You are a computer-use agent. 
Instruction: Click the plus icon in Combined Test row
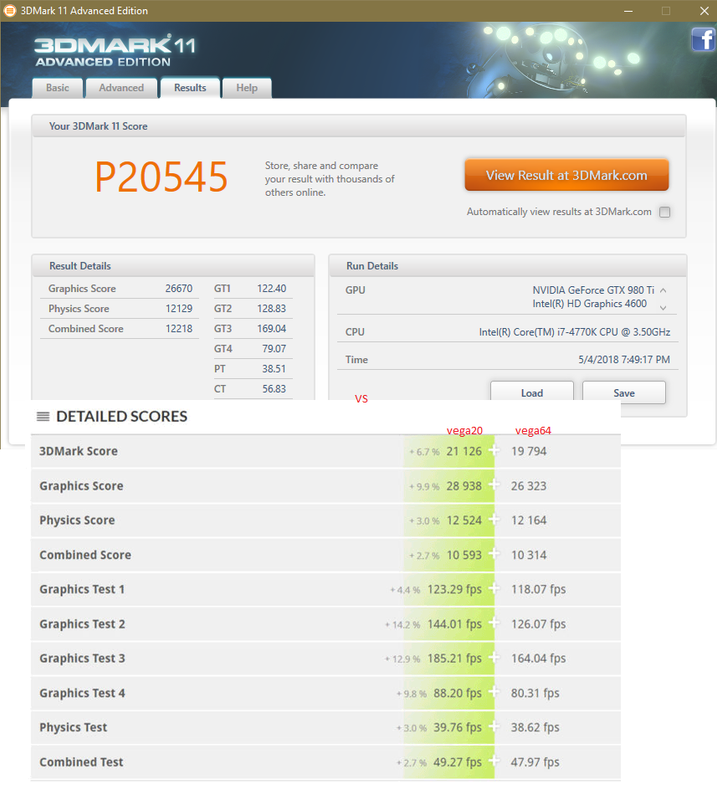[x=494, y=761]
